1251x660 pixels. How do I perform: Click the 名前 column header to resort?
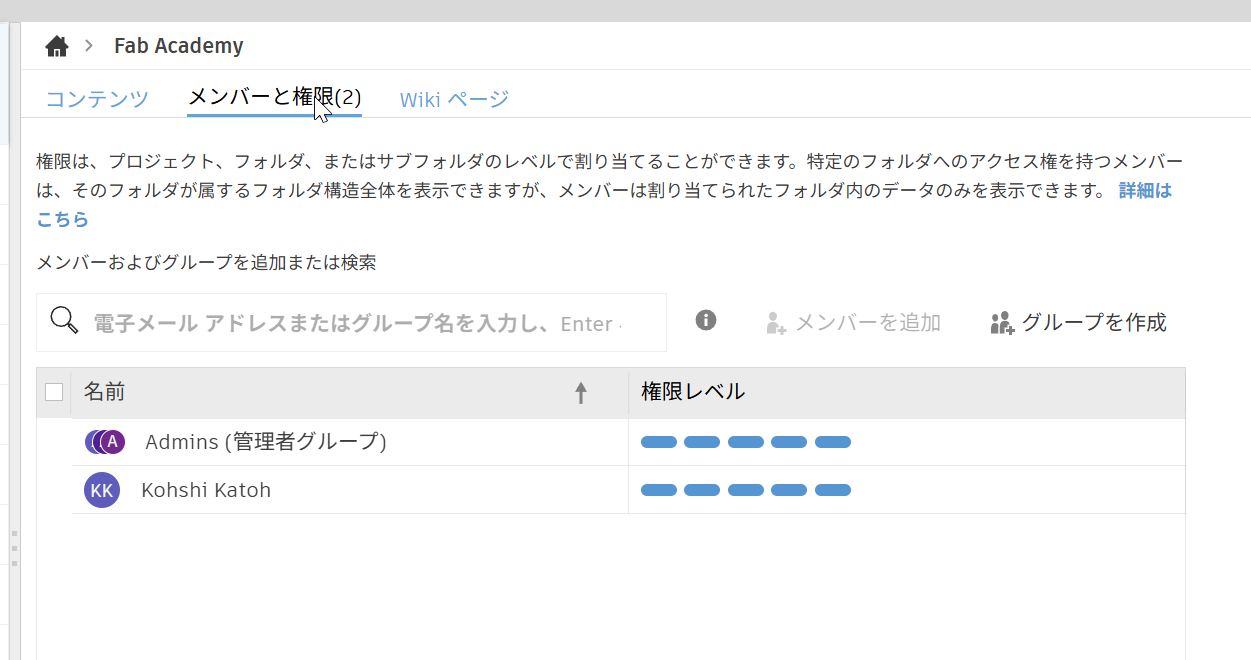point(106,392)
